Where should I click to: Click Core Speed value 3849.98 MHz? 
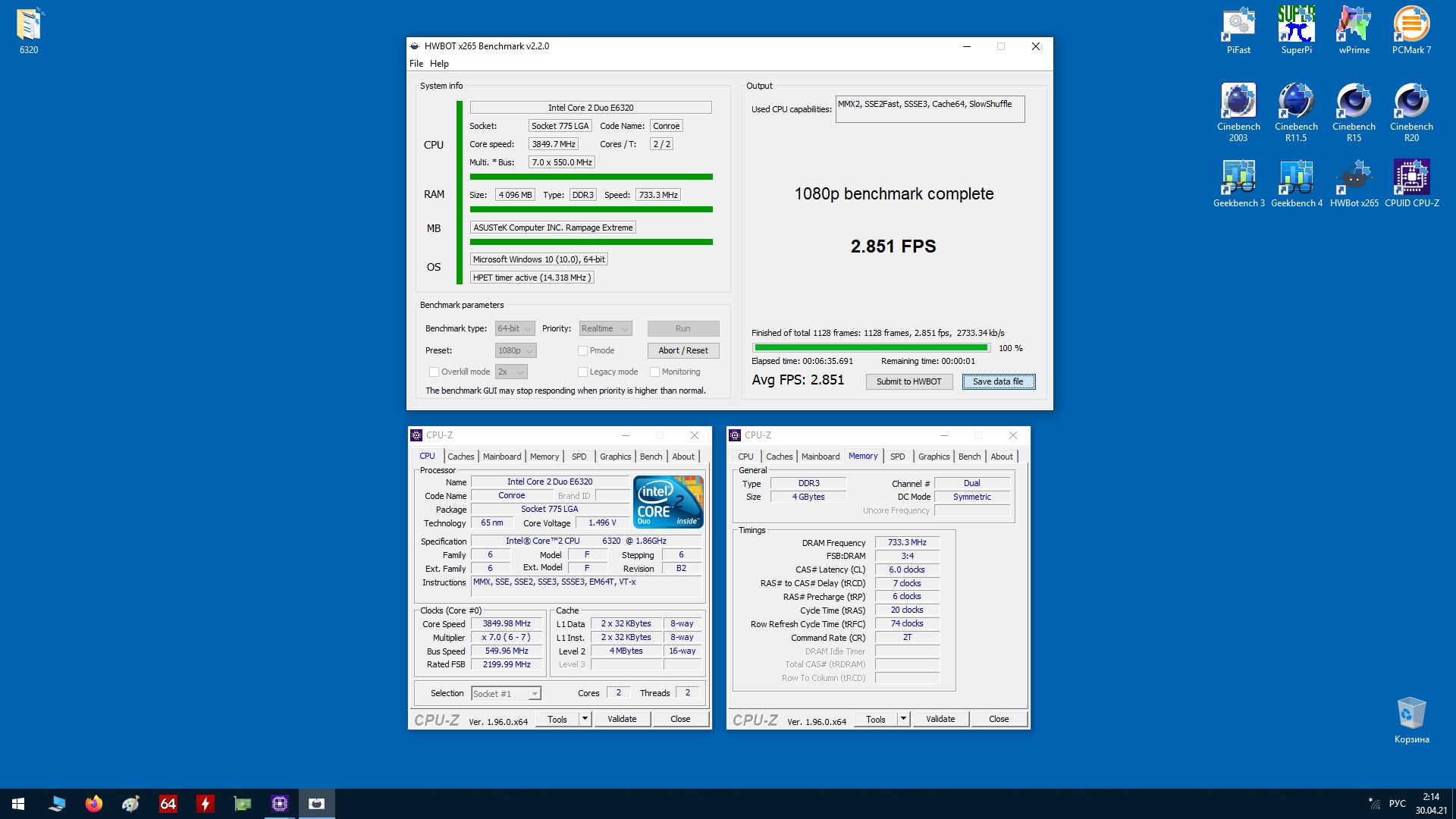[507, 624]
